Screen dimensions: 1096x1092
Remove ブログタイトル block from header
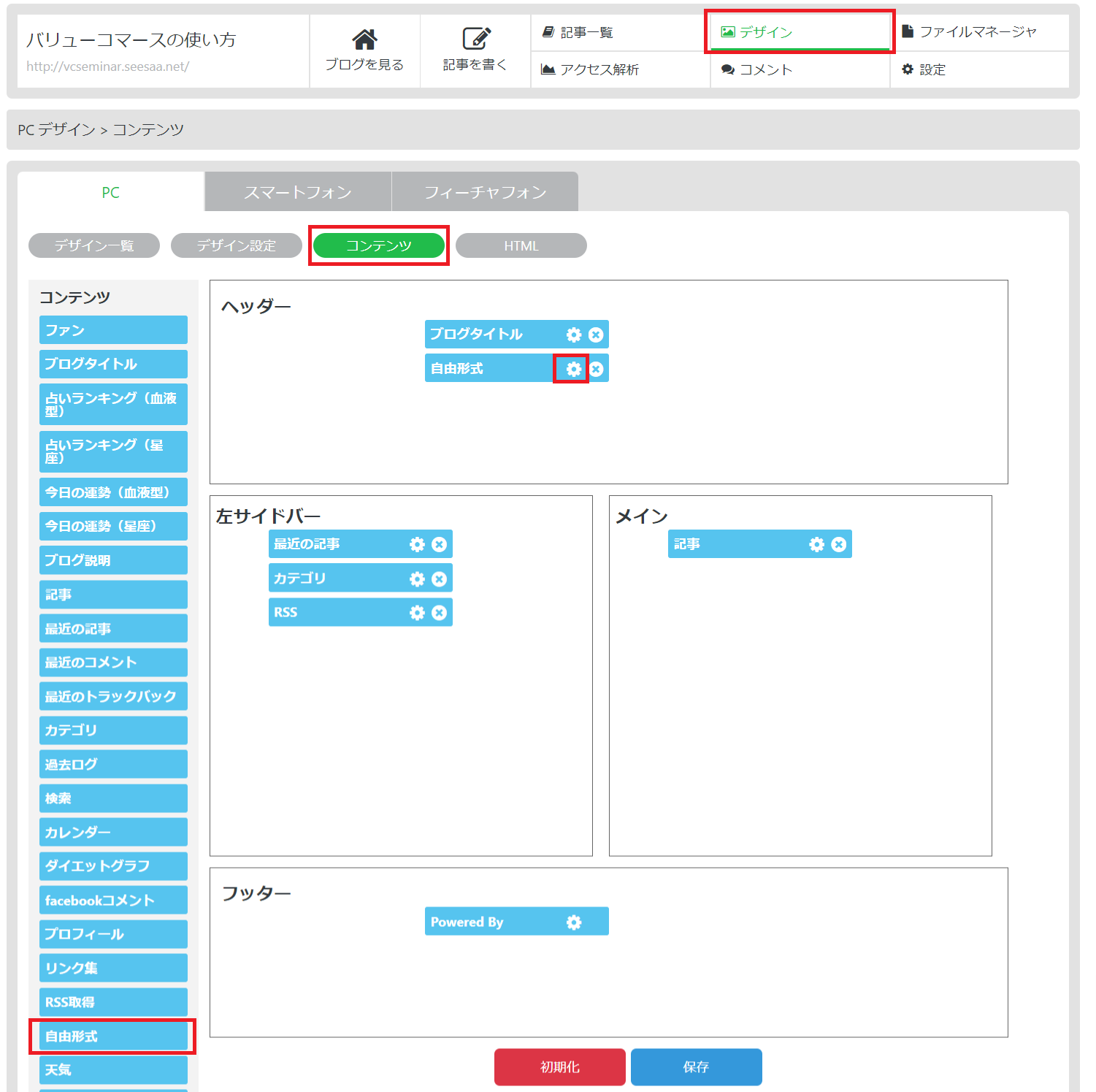click(596, 335)
